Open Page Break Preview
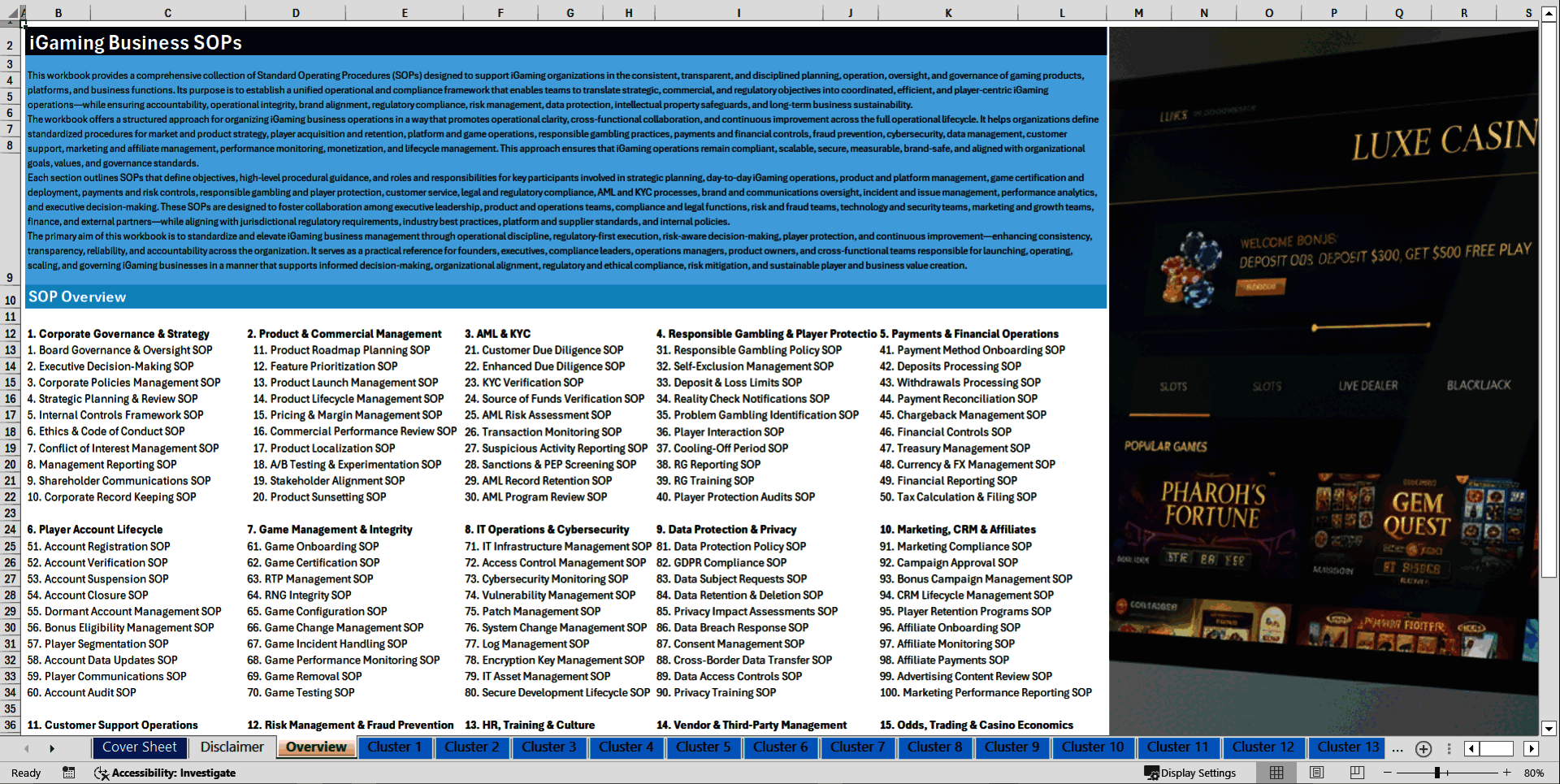Image resolution: width=1560 pixels, height=784 pixels. point(1357,773)
